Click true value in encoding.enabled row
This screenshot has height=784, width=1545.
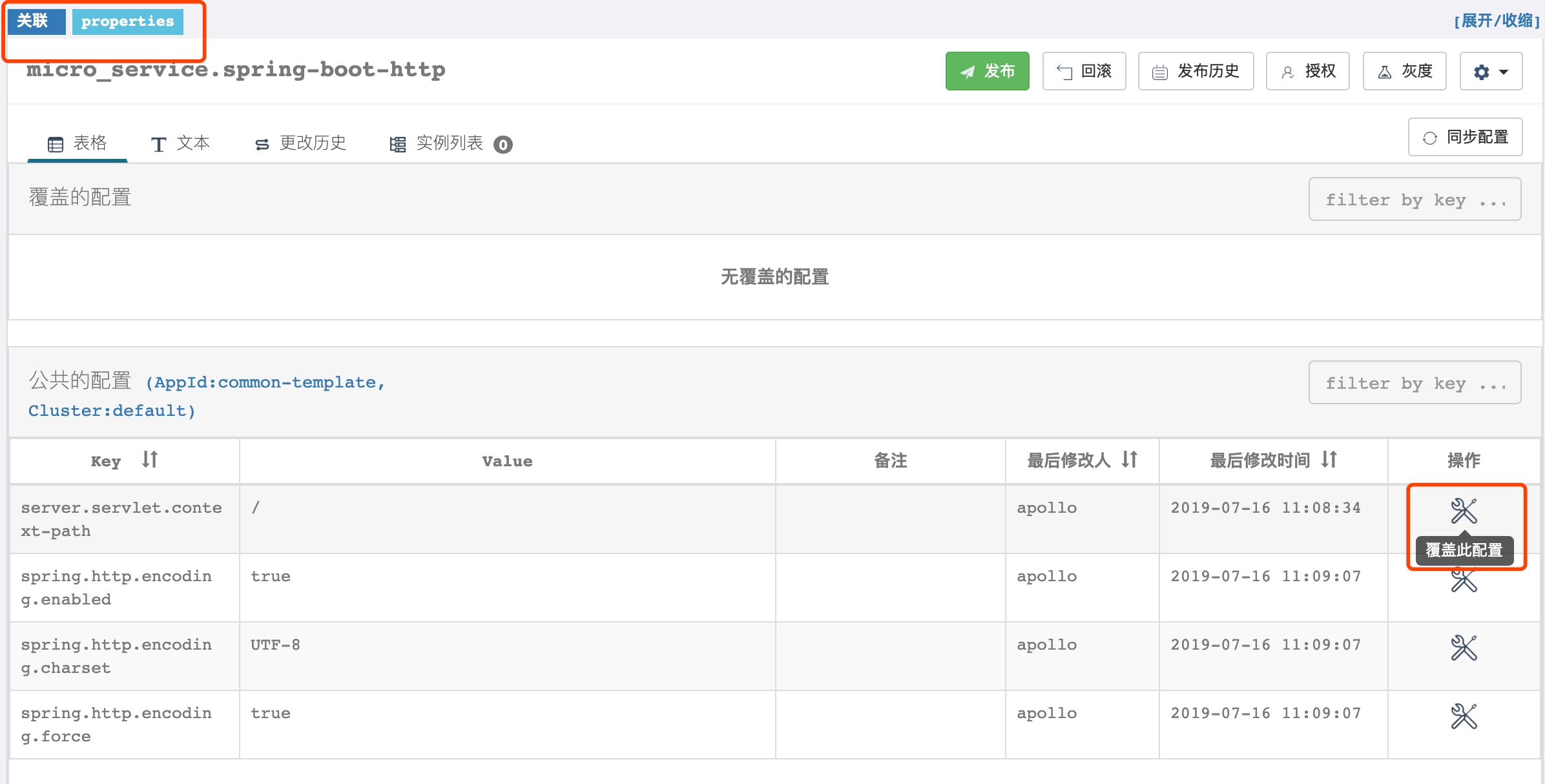coord(271,576)
